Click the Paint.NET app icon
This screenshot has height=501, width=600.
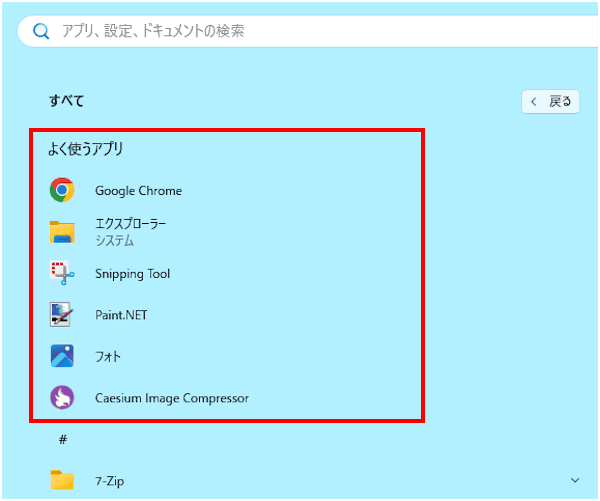pyautogui.click(x=61, y=315)
